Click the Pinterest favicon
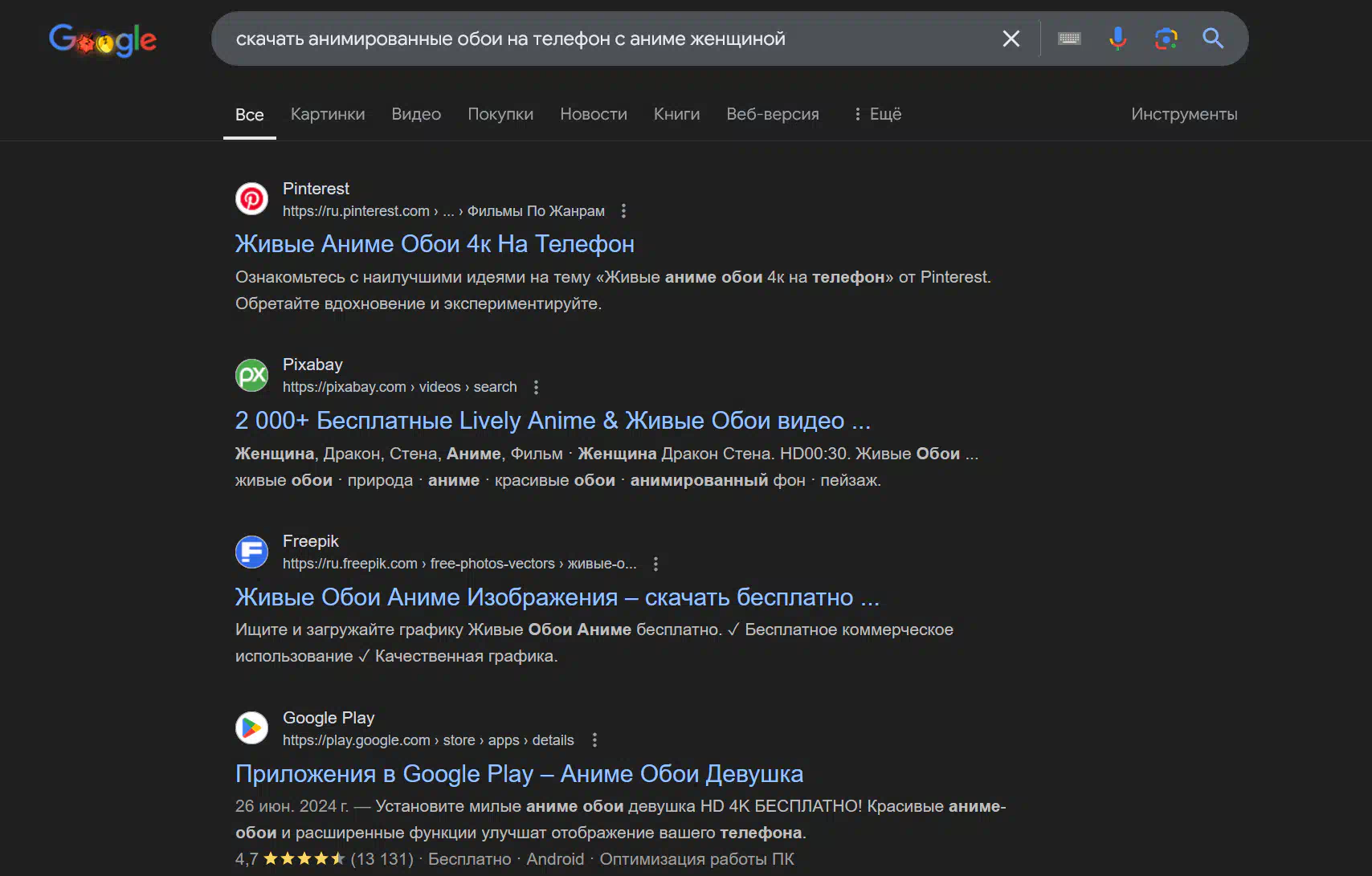The height and width of the screenshot is (876, 1372). (x=251, y=198)
